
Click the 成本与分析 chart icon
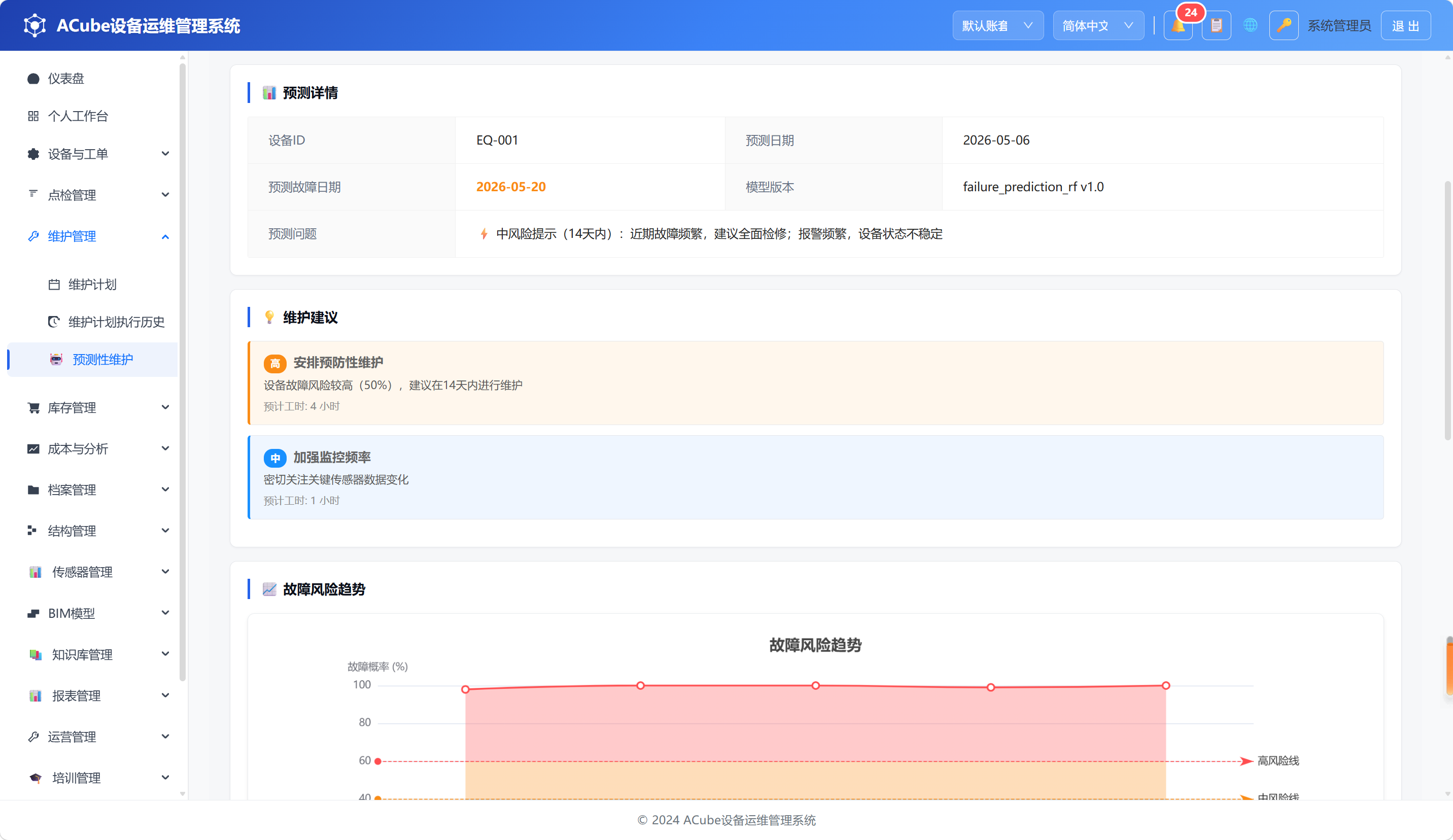[x=33, y=448]
